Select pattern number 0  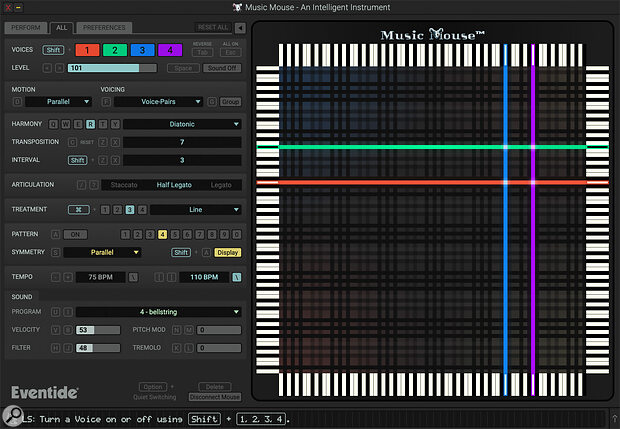pyautogui.click(x=236, y=234)
